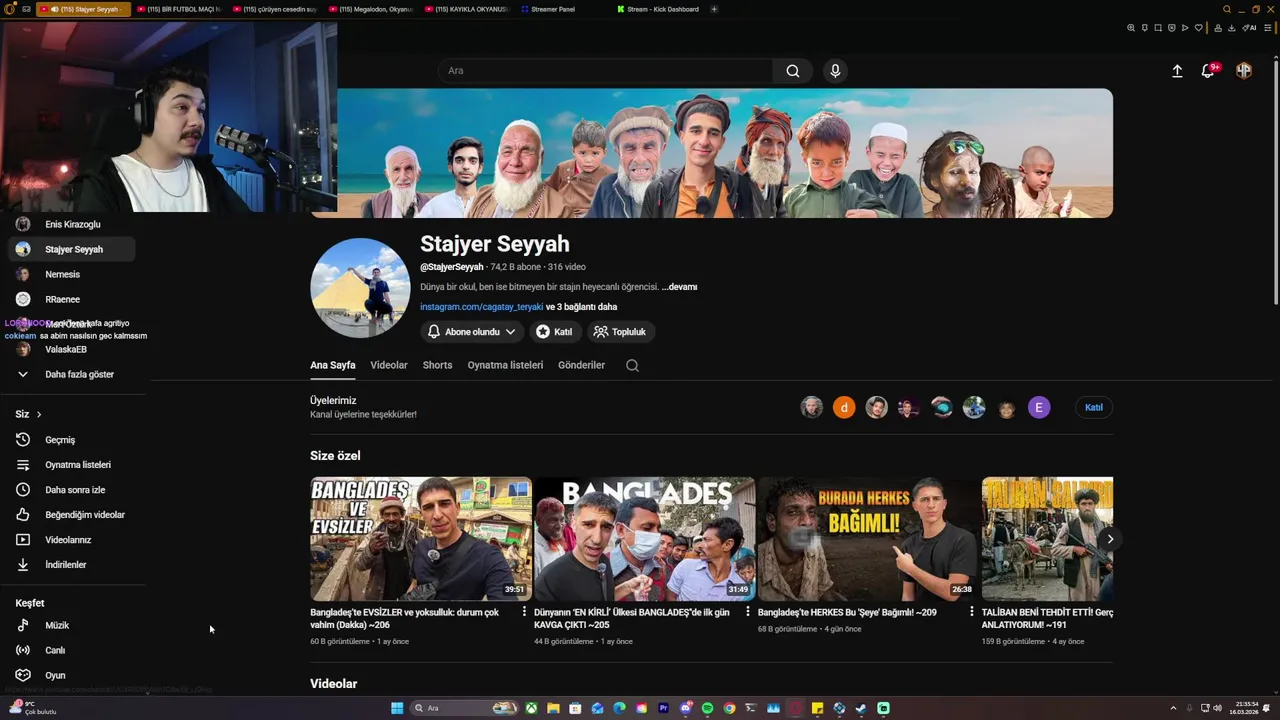1280x720 pixels.
Task: Open the account avatar menu
Action: click(x=1244, y=71)
